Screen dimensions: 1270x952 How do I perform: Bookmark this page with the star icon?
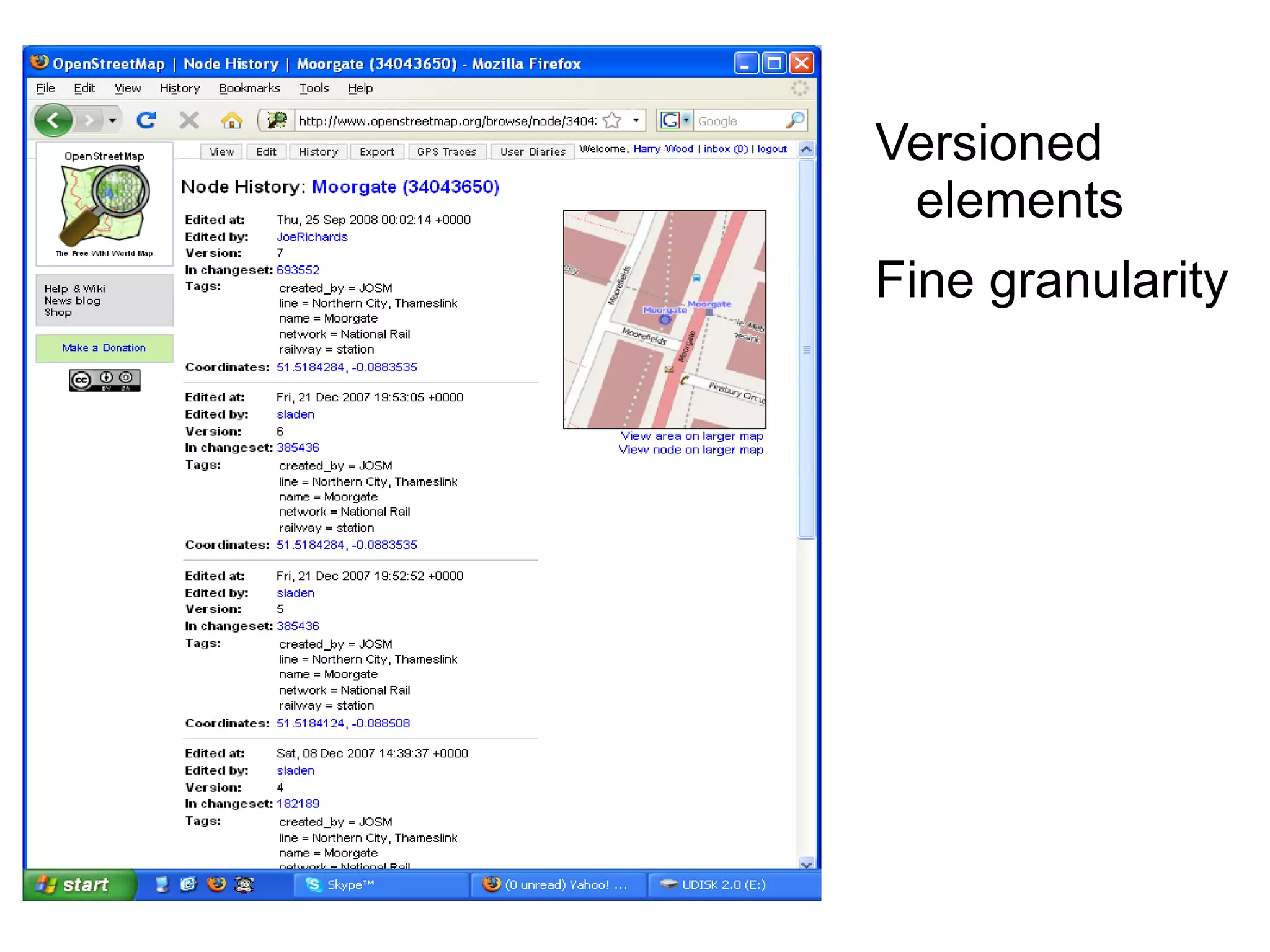(612, 120)
